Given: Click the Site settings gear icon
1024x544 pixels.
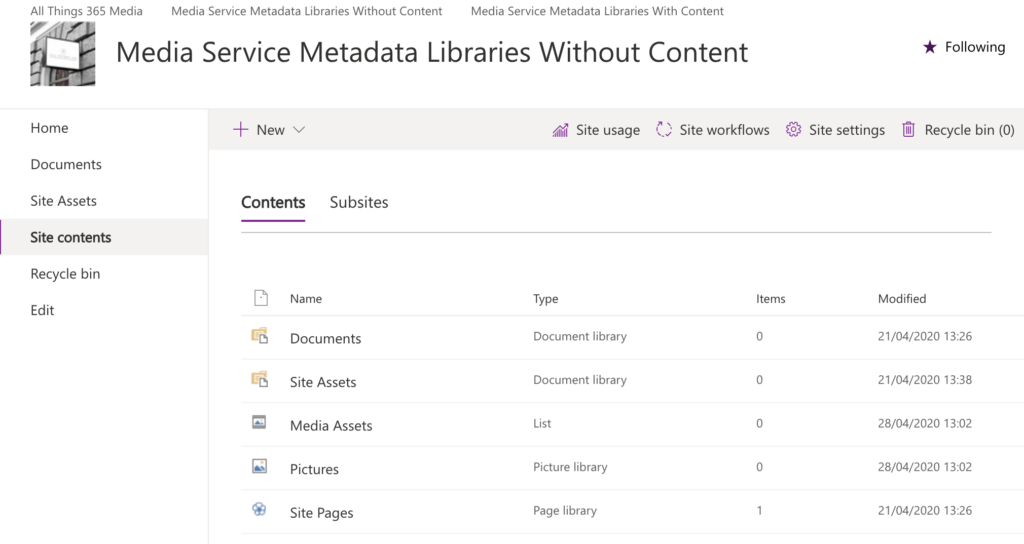Looking at the screenshot, I should [x=793, y=129].
